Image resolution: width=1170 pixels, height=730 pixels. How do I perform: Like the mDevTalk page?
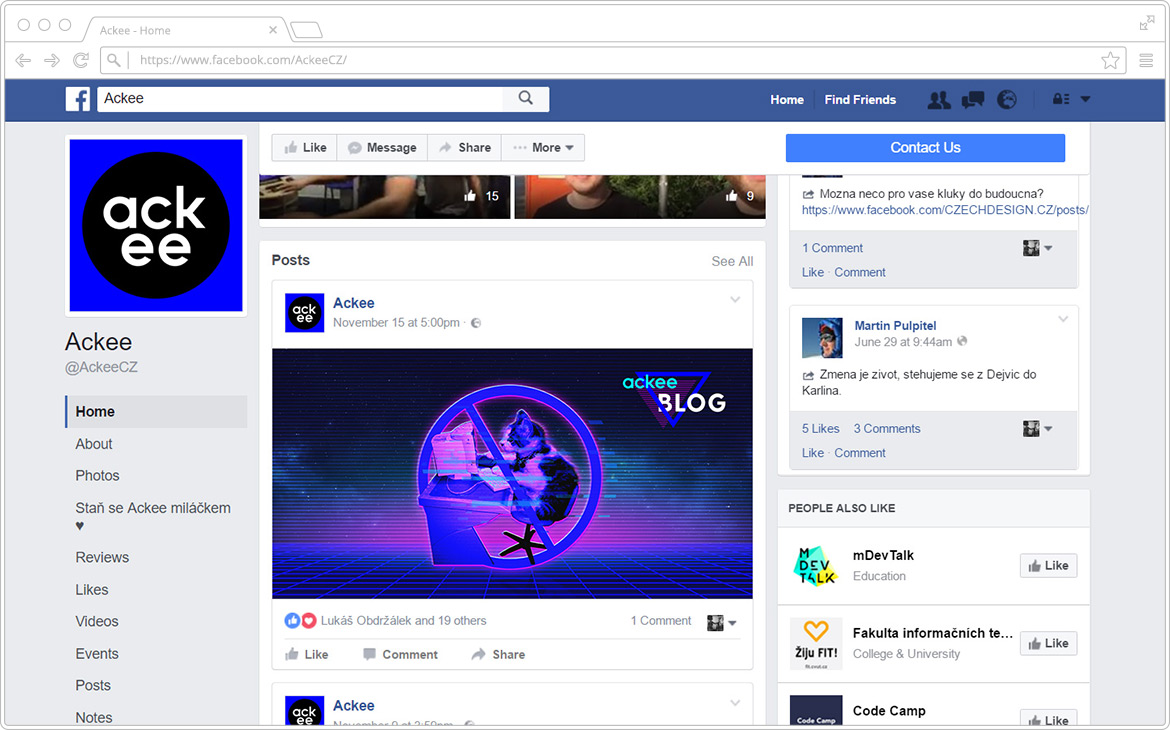(x=1048, y=566)
